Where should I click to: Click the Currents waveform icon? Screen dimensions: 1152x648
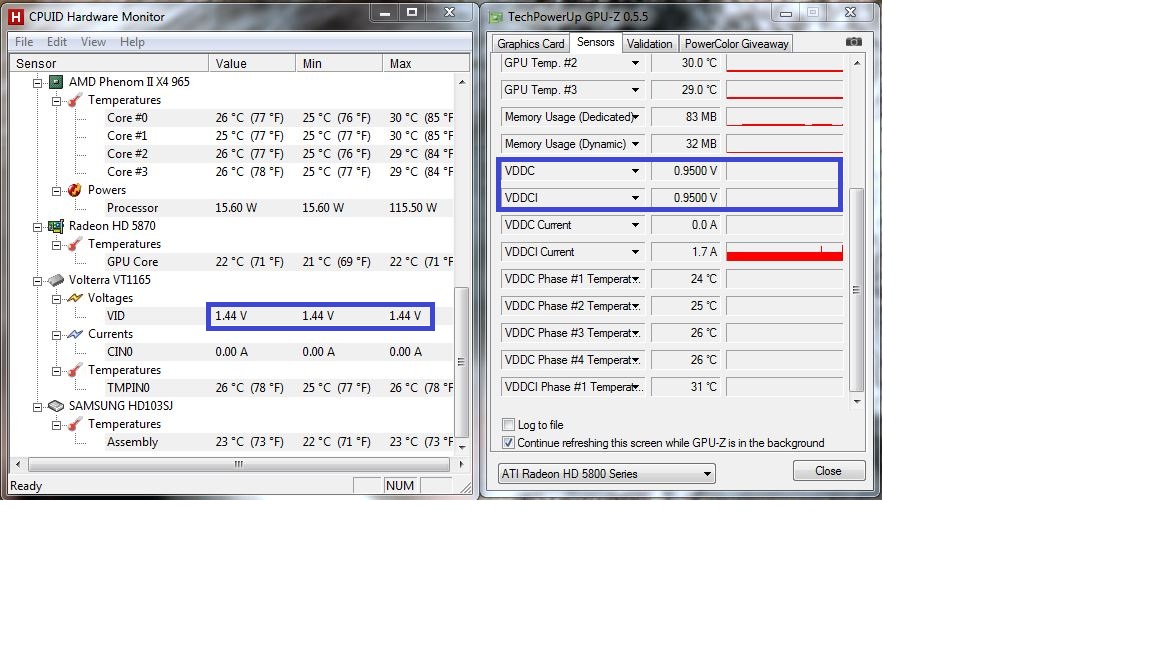[x=74, y=334]
